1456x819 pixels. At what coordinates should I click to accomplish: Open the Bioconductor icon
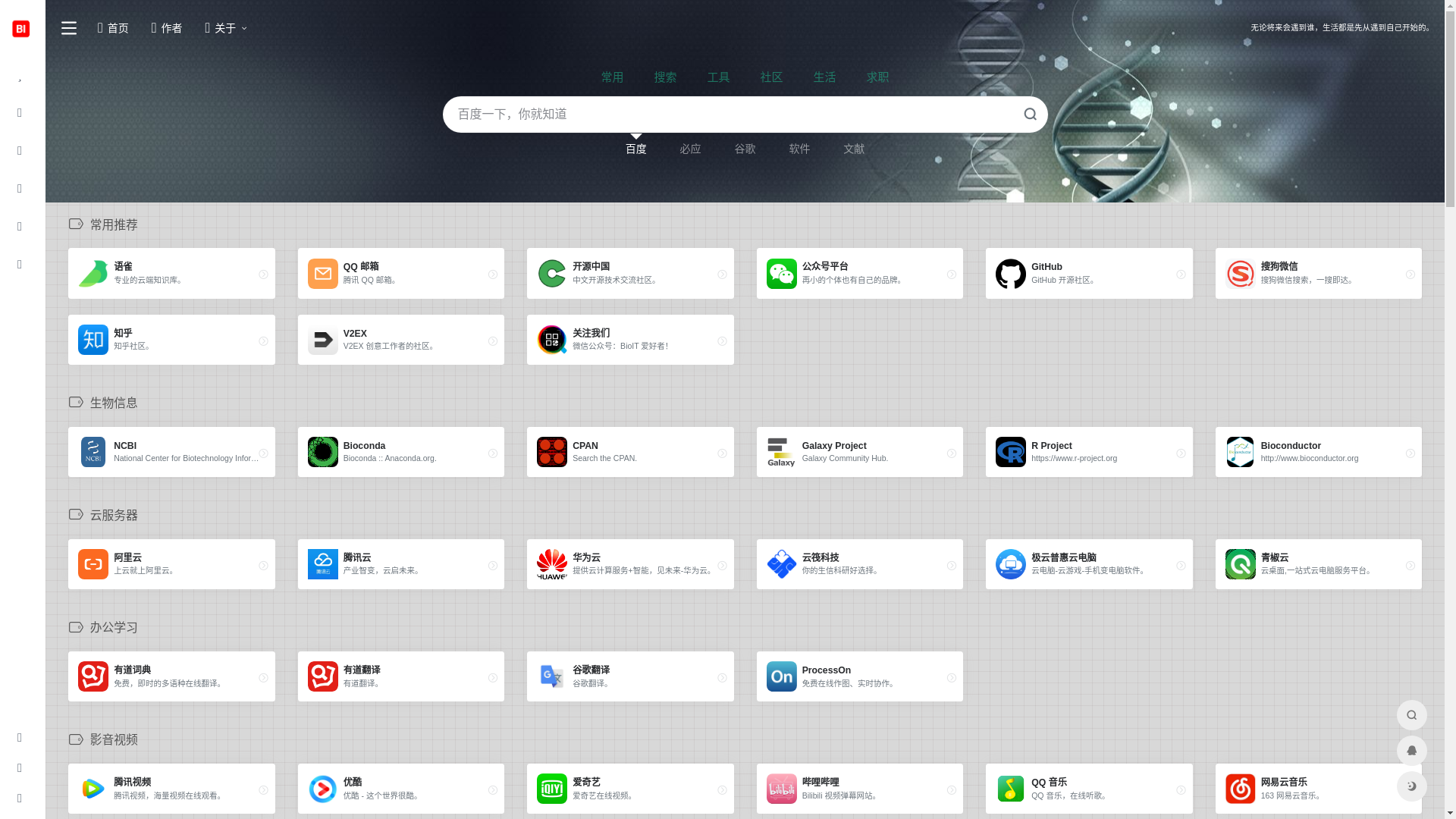(x=1241, y=452)
